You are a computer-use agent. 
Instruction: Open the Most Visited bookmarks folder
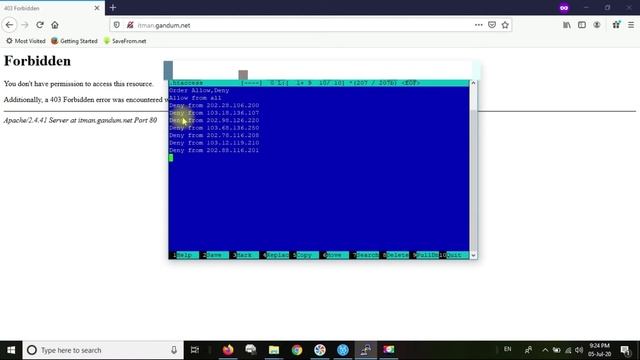click(26, 41)
